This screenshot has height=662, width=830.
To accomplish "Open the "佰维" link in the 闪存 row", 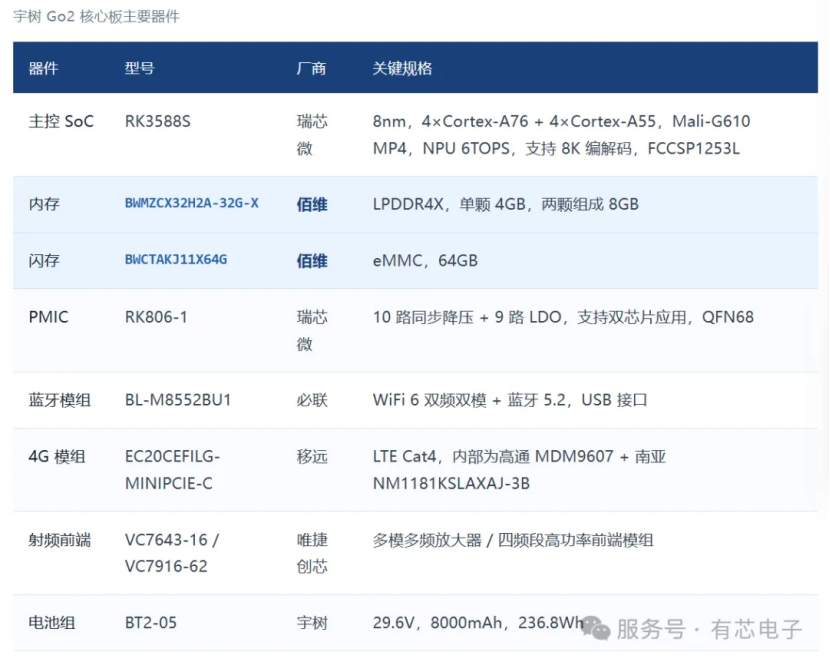I will [312, 261].
